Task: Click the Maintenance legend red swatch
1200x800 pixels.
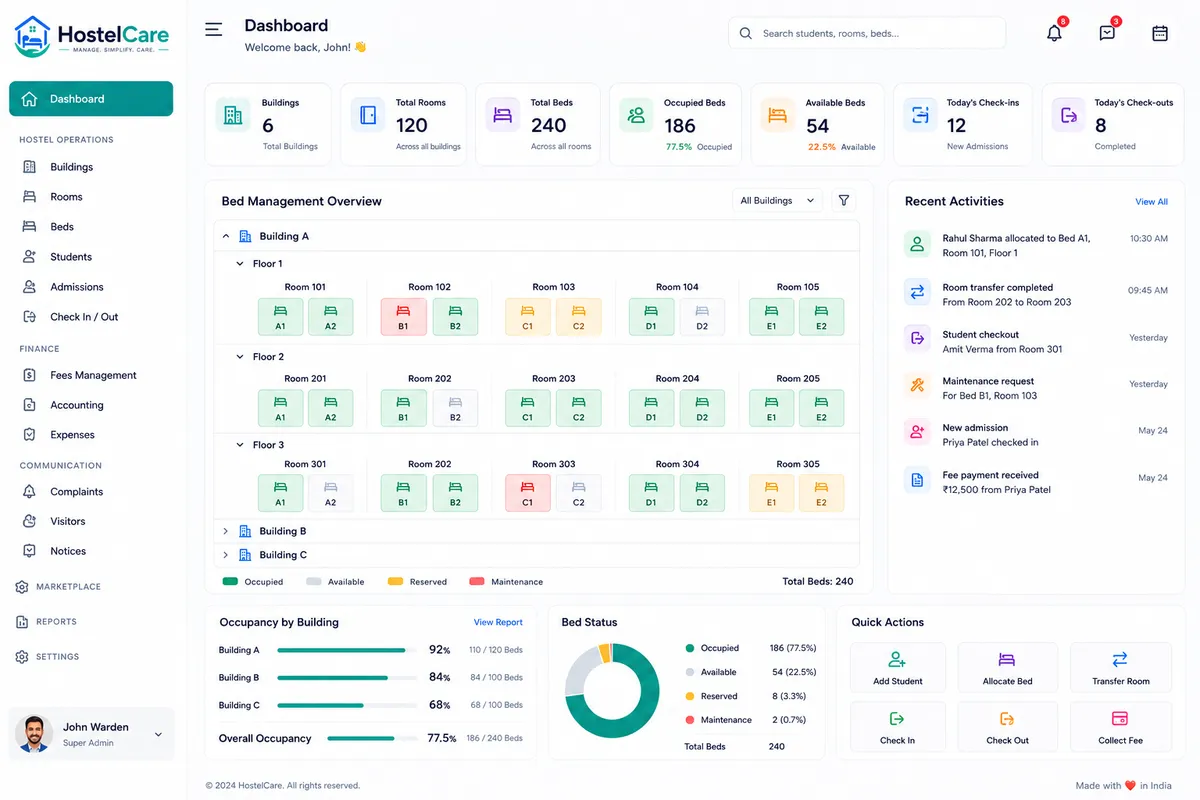Action: click(476, 581)
